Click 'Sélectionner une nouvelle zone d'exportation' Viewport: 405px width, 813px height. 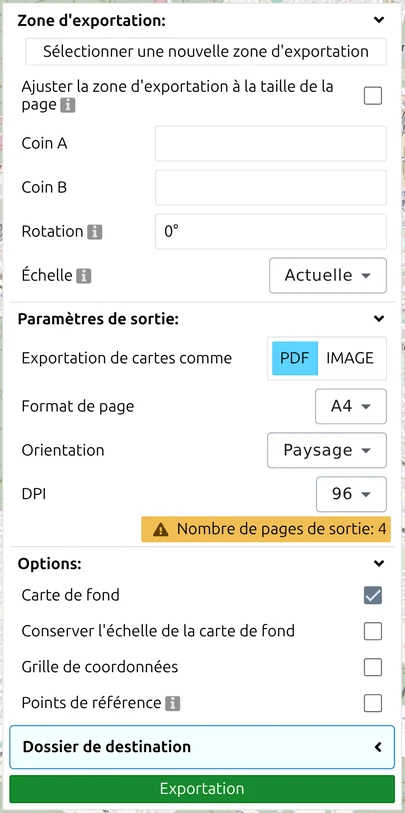coord(206,52)
